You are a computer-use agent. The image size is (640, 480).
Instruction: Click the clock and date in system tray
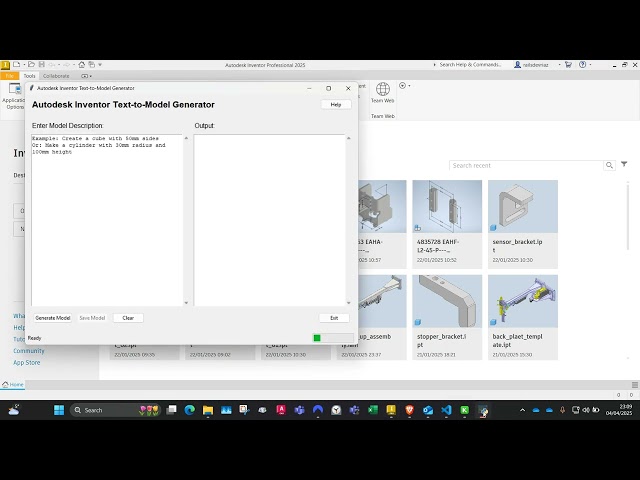coord(619,410)
